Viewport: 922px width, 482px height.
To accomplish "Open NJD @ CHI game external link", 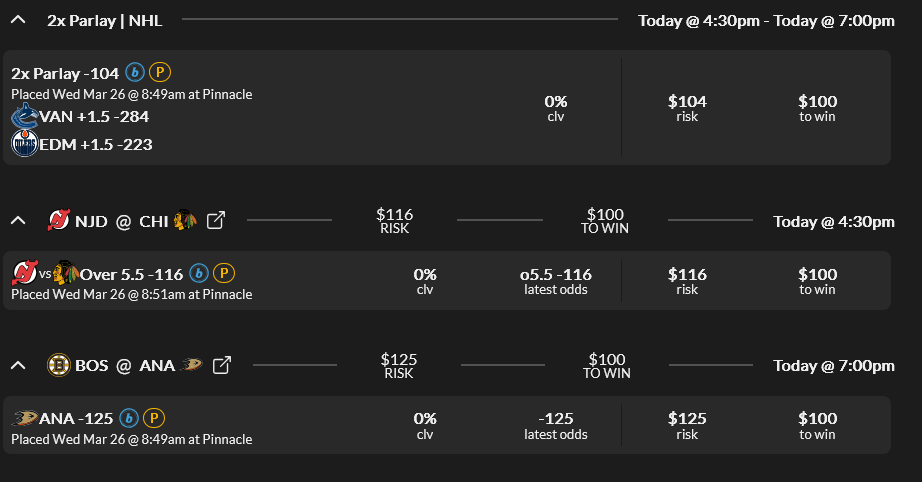I will 215,221.
